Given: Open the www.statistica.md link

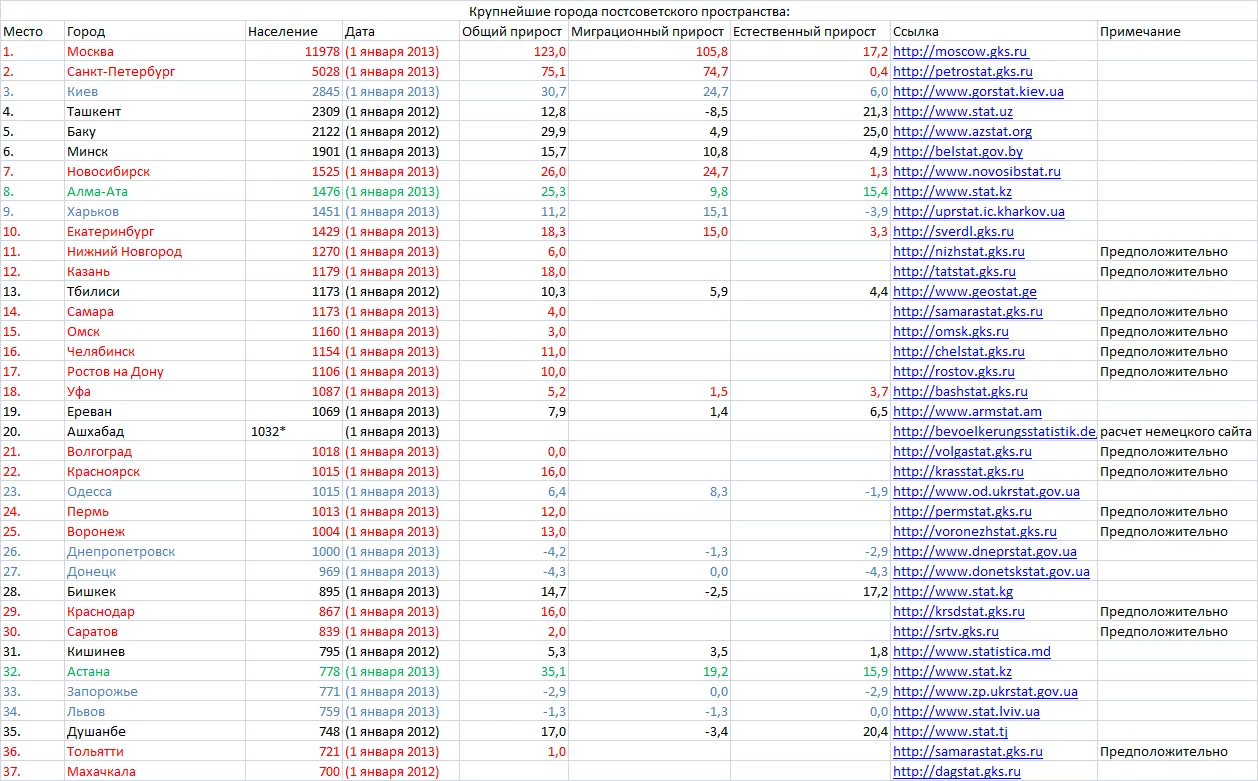Looking at the screenshot, I should 971,651.
